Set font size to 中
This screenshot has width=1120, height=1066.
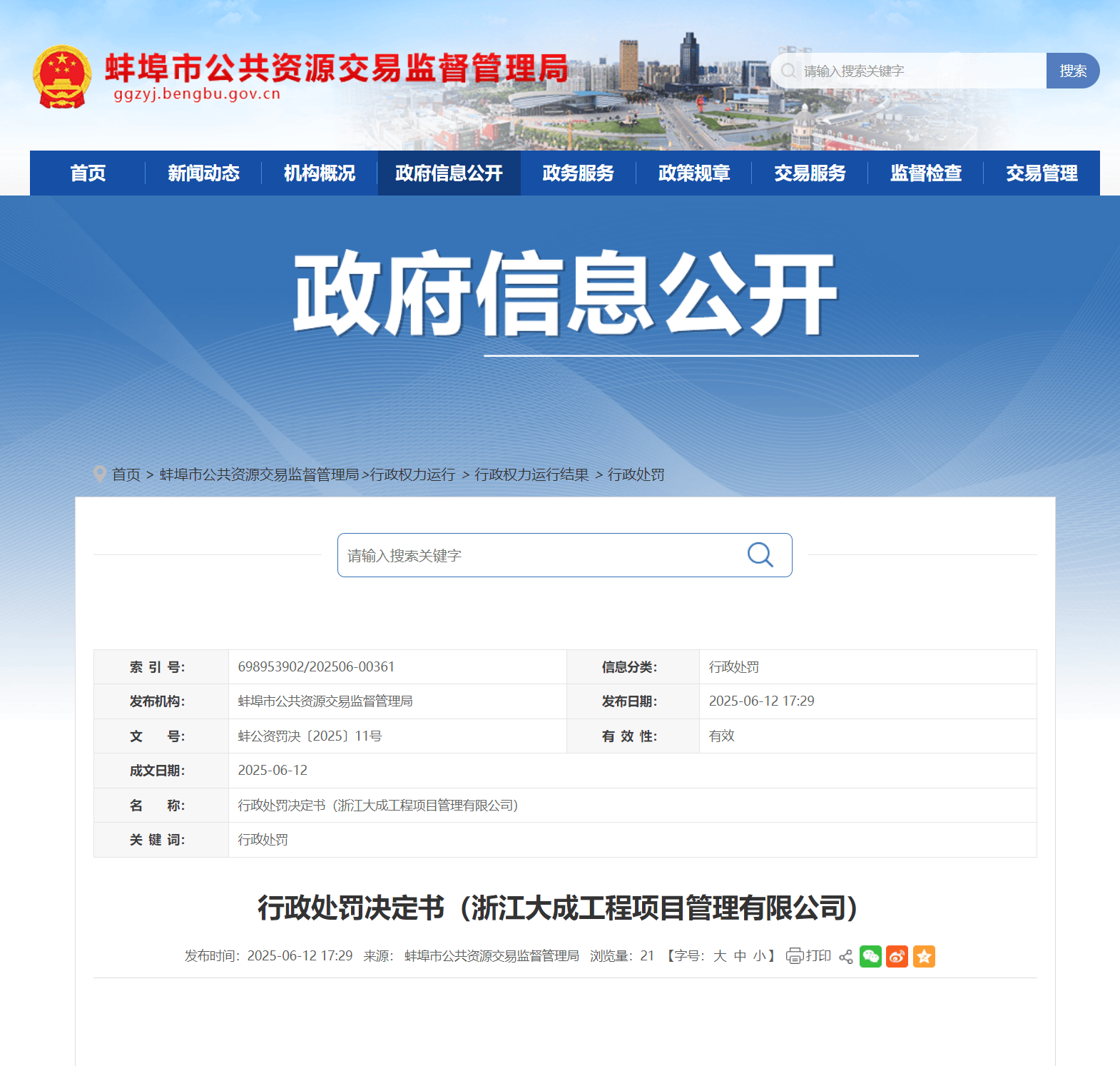point(740,956)
